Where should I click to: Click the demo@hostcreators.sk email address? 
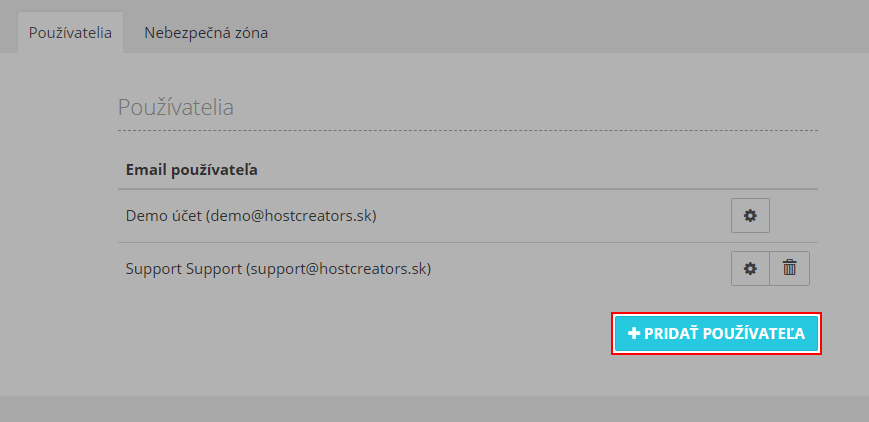pyautogui.click(x=291, y=216)
